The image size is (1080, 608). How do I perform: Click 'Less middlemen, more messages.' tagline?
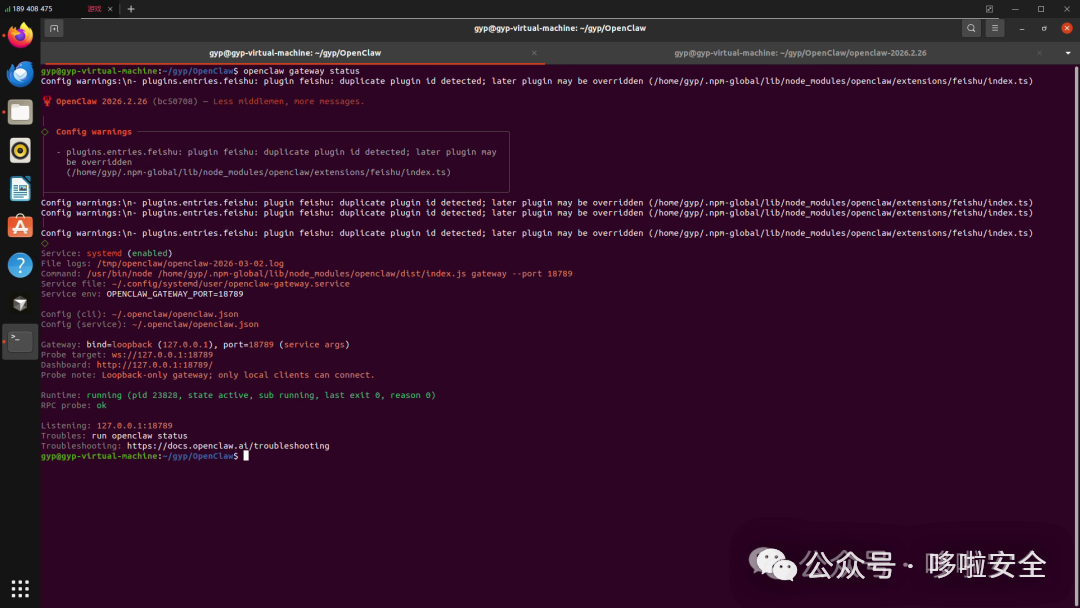289,101
